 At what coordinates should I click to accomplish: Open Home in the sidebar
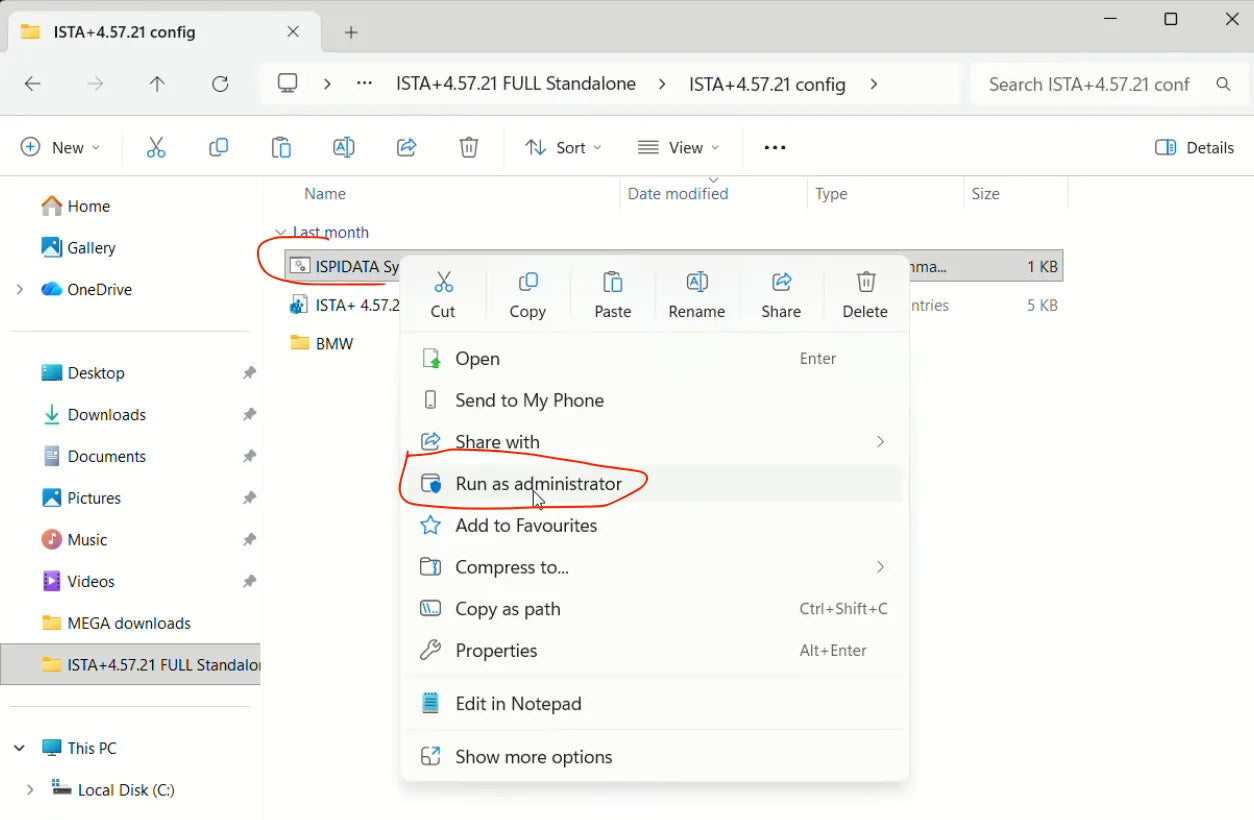(76, 206)
